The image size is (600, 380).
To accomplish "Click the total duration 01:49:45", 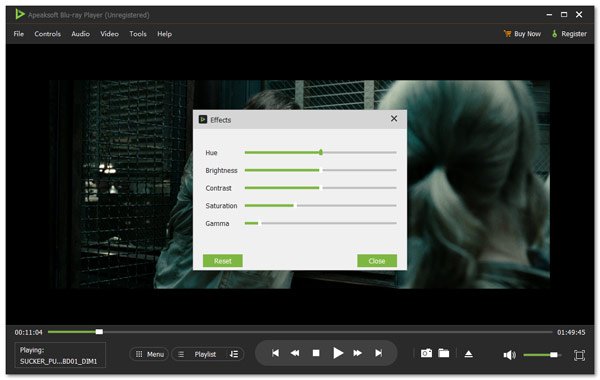I will 571,332.
